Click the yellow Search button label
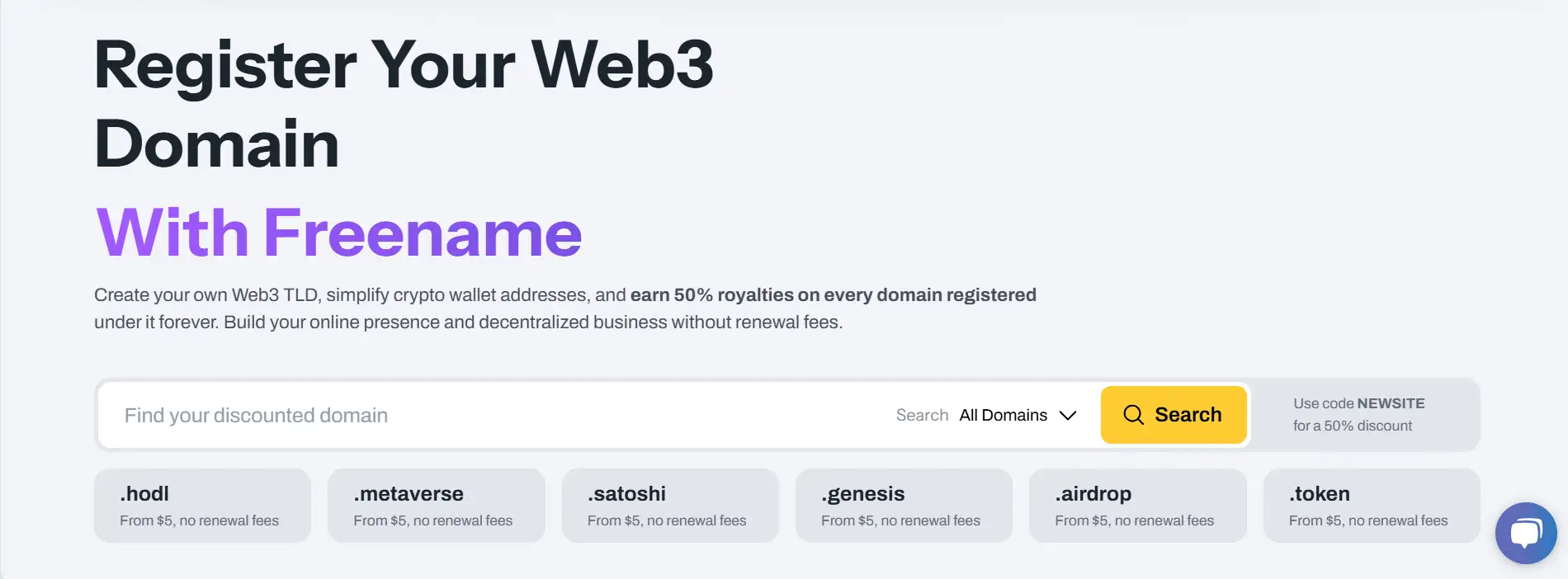The width and height of the screenshot is (1568, 579). pyautogui.click(x=1188, y=415)
